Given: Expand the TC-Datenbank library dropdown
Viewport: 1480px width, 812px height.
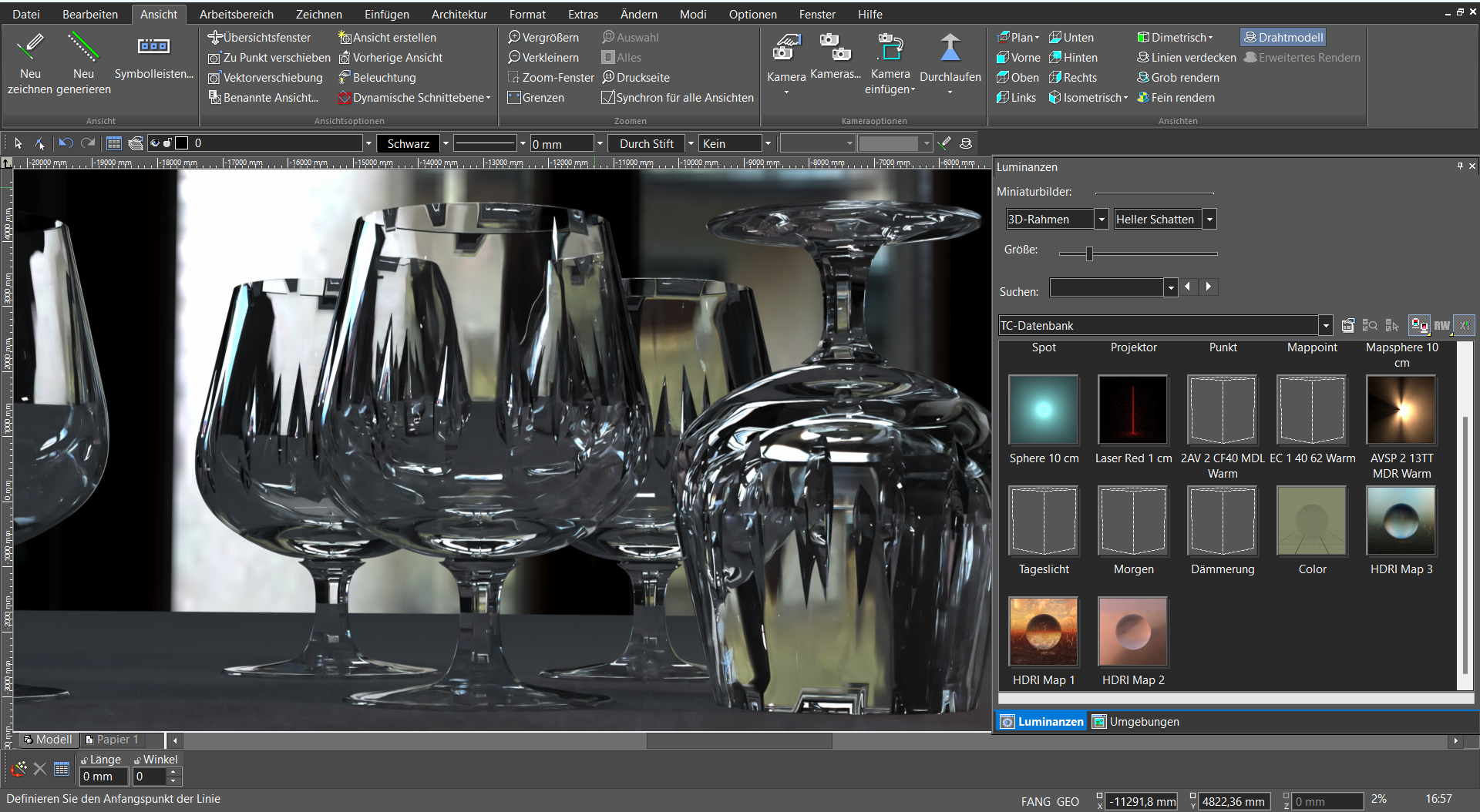Looking at the screenshot, I should 1326,326.
